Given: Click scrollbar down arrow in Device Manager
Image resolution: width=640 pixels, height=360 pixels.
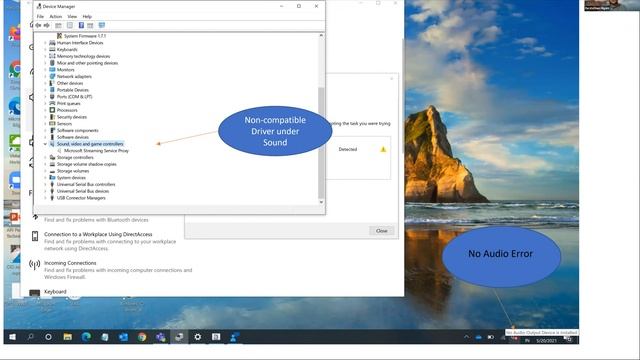Looking at the screenshot, I should pos(321,202).
